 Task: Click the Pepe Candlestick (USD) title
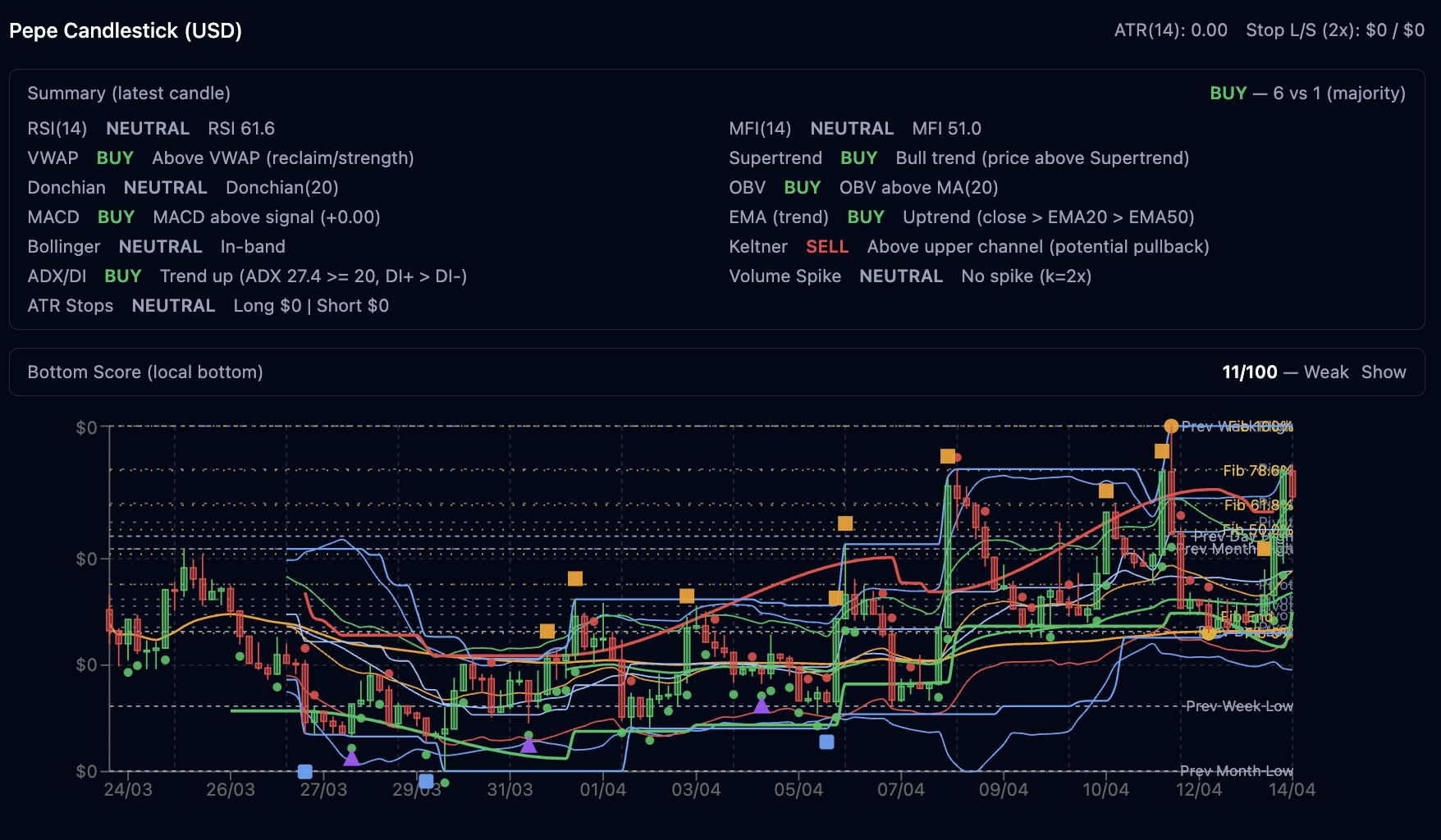[126, 30]
